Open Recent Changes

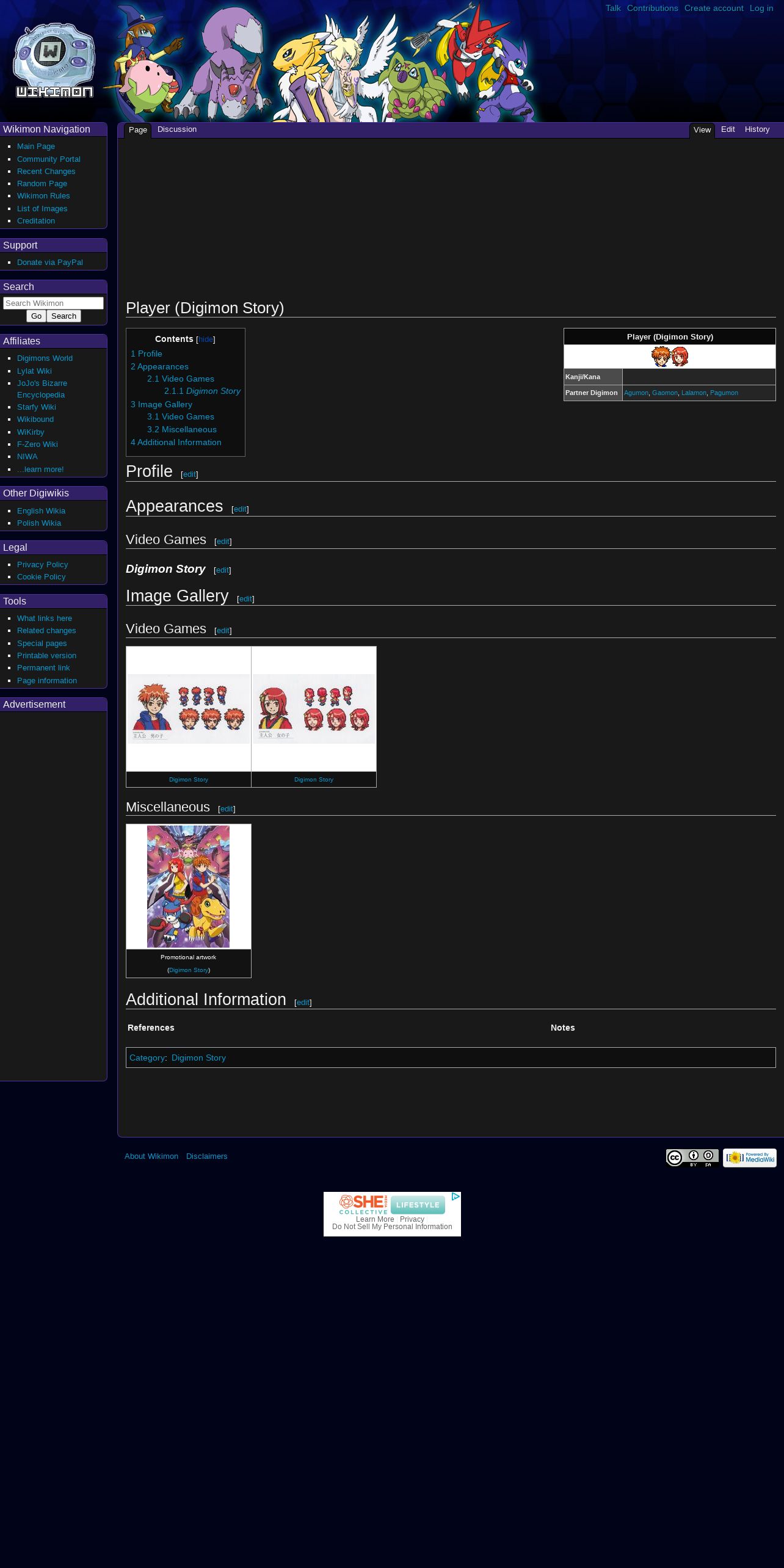[x=46, y=172]
